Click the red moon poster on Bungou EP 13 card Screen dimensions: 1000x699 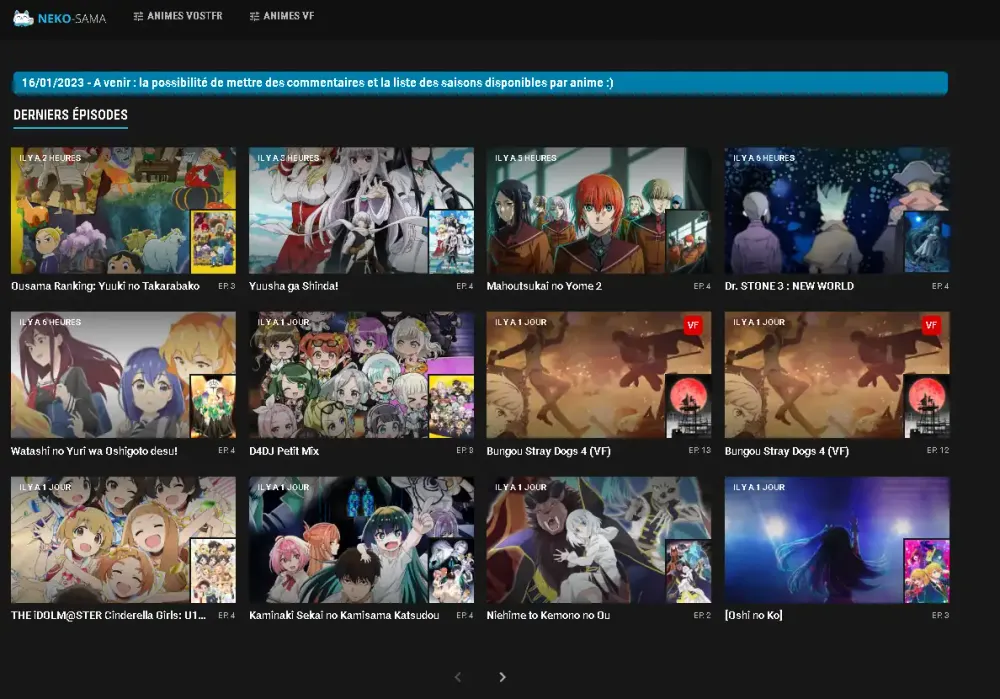689,406
